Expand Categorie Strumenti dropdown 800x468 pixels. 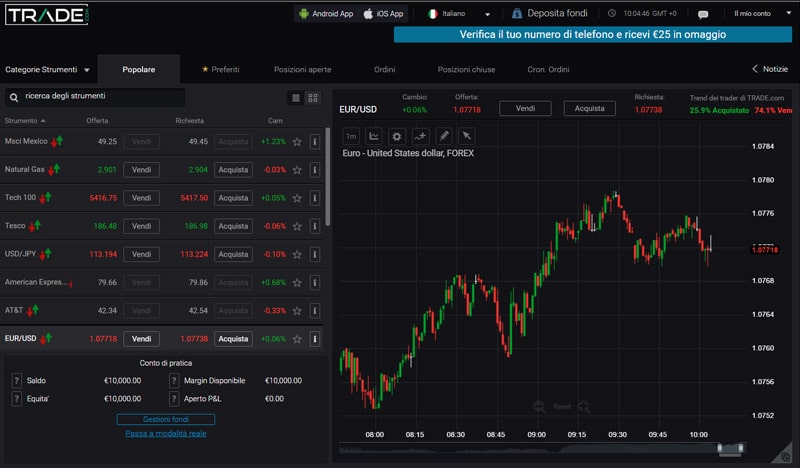point(47,69)
